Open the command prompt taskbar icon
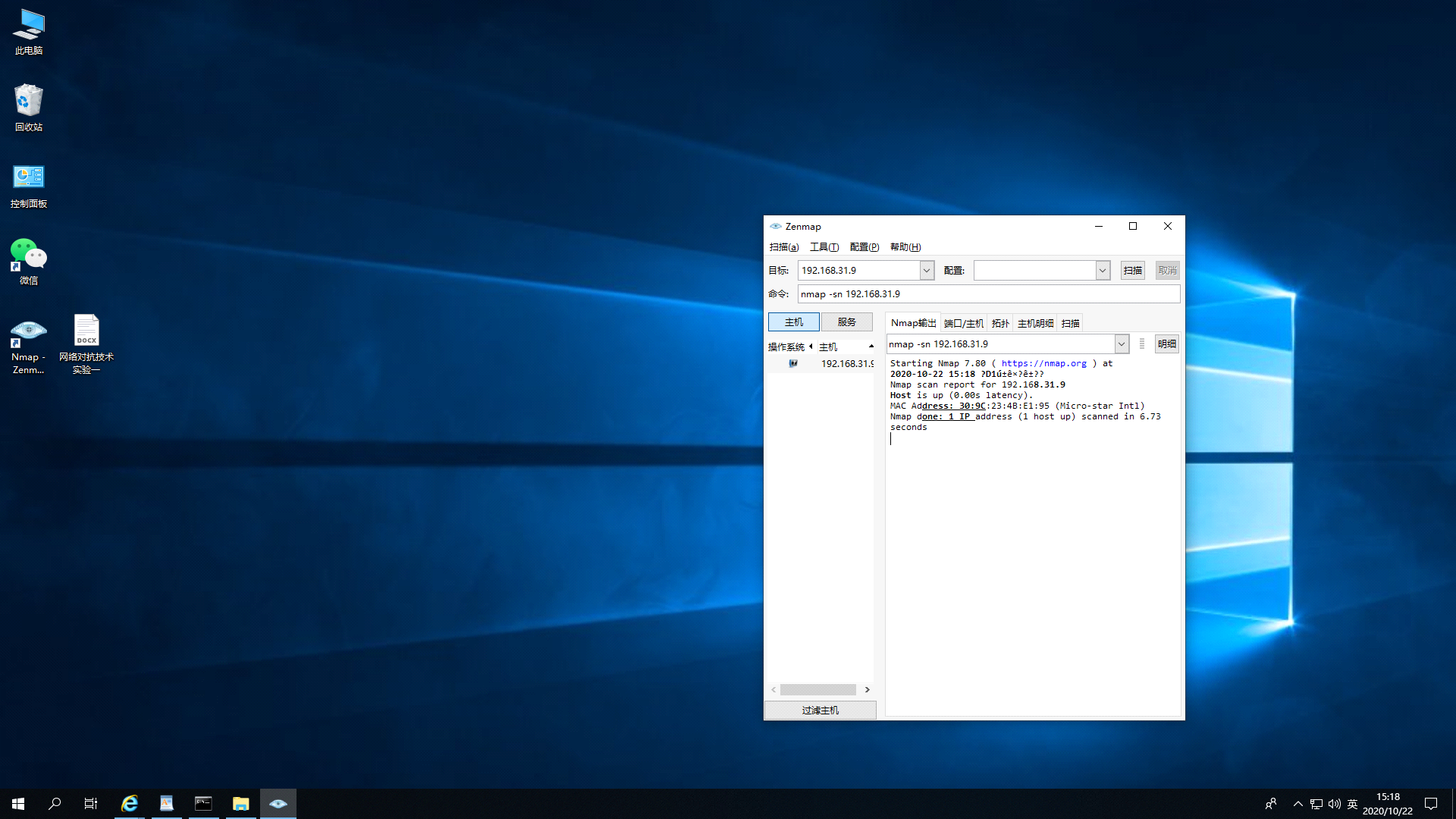This screenshot has width=1456, height=819. [x=203, y=803]
